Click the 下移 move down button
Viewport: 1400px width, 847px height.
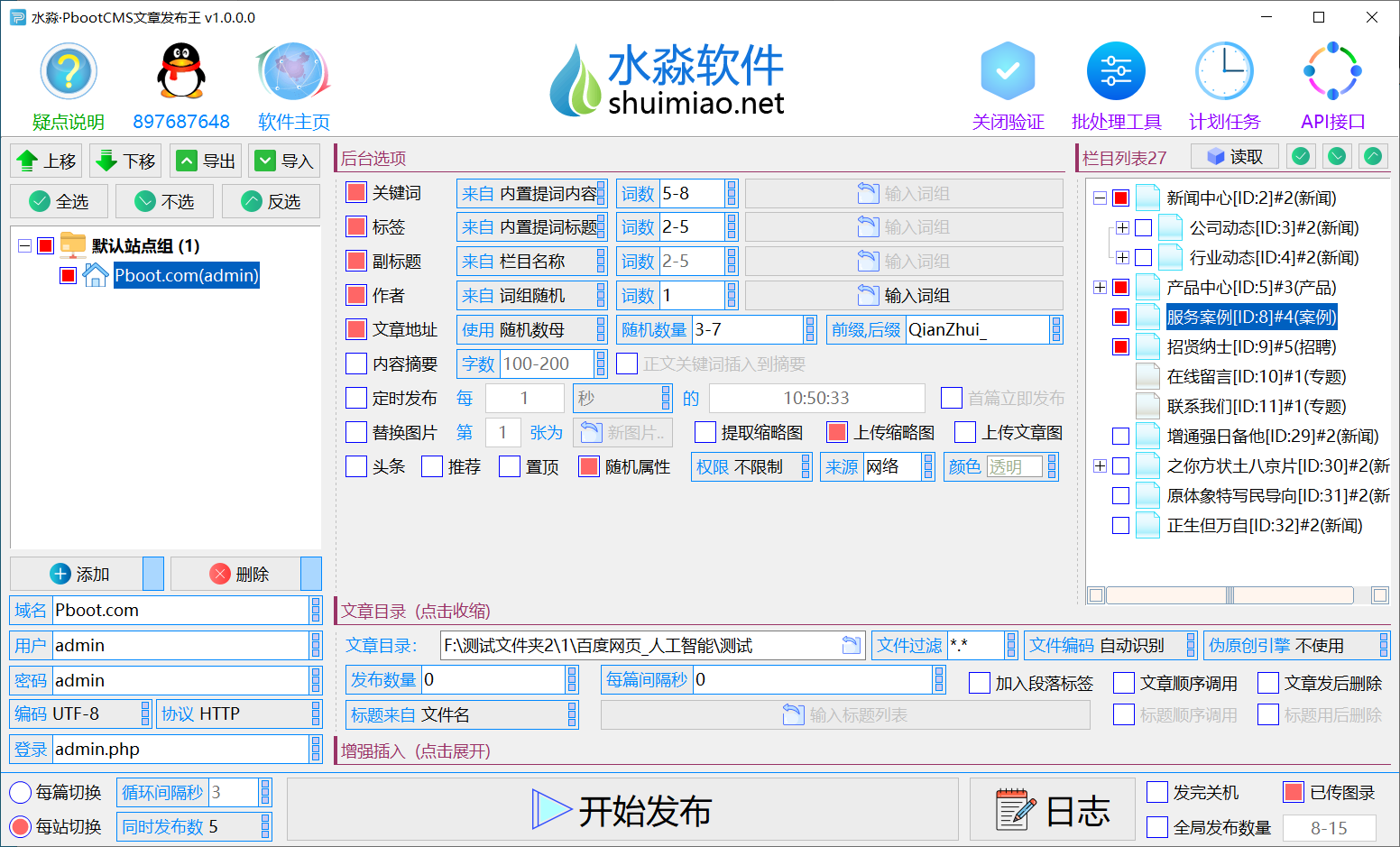pos(125,161)
